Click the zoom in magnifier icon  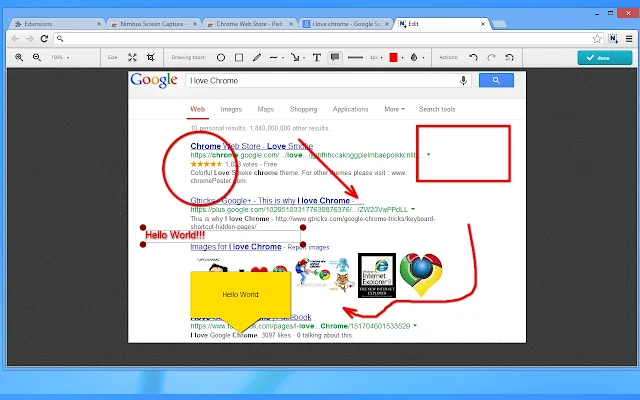point(19,58)
